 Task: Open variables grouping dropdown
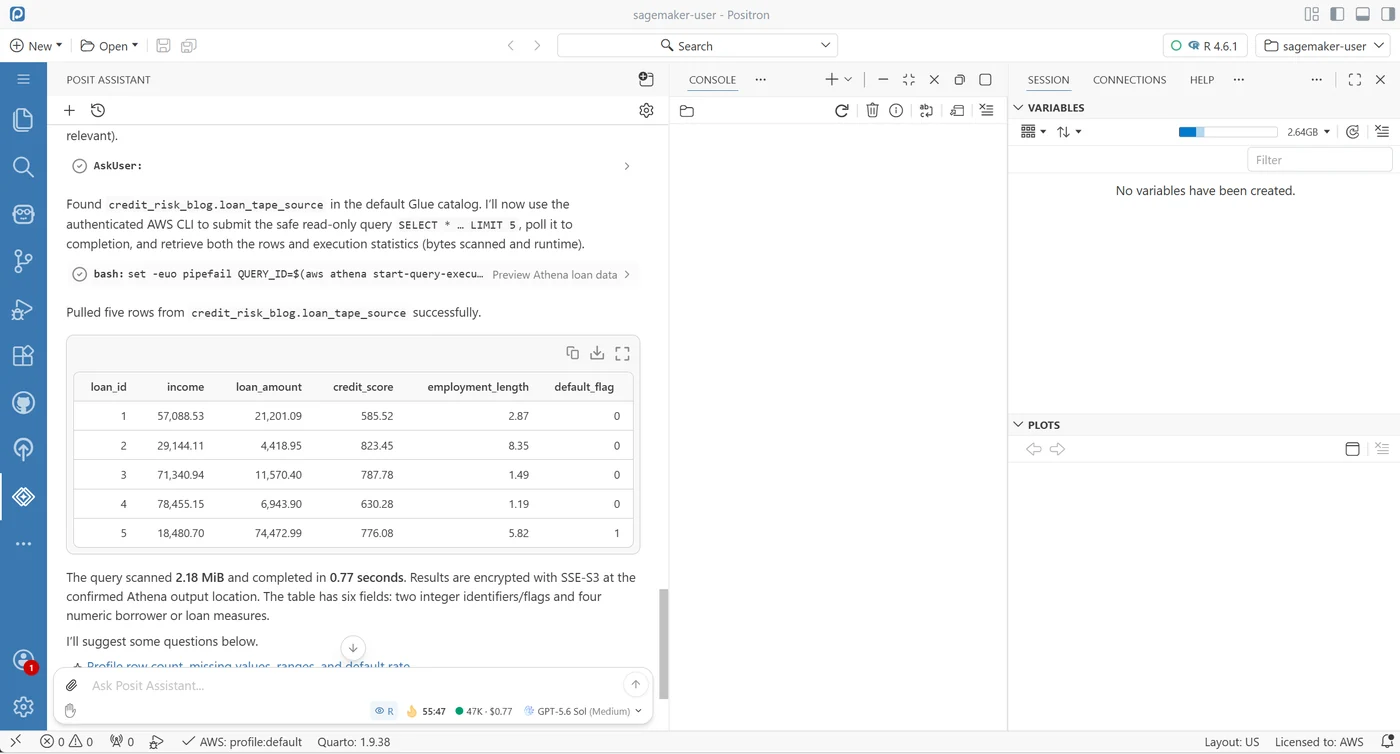tap(1033, 132)
